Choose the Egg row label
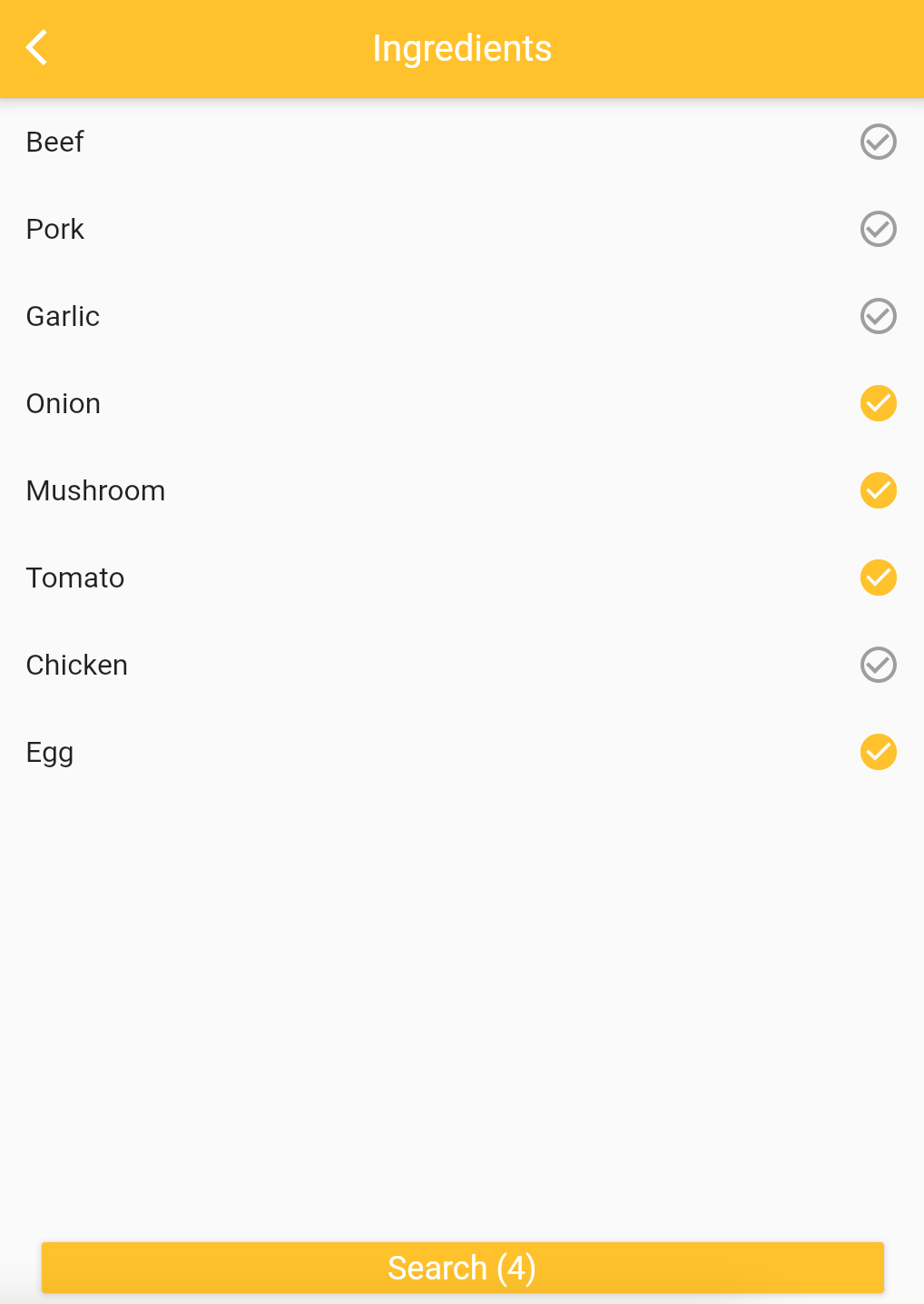 (50, 753)
